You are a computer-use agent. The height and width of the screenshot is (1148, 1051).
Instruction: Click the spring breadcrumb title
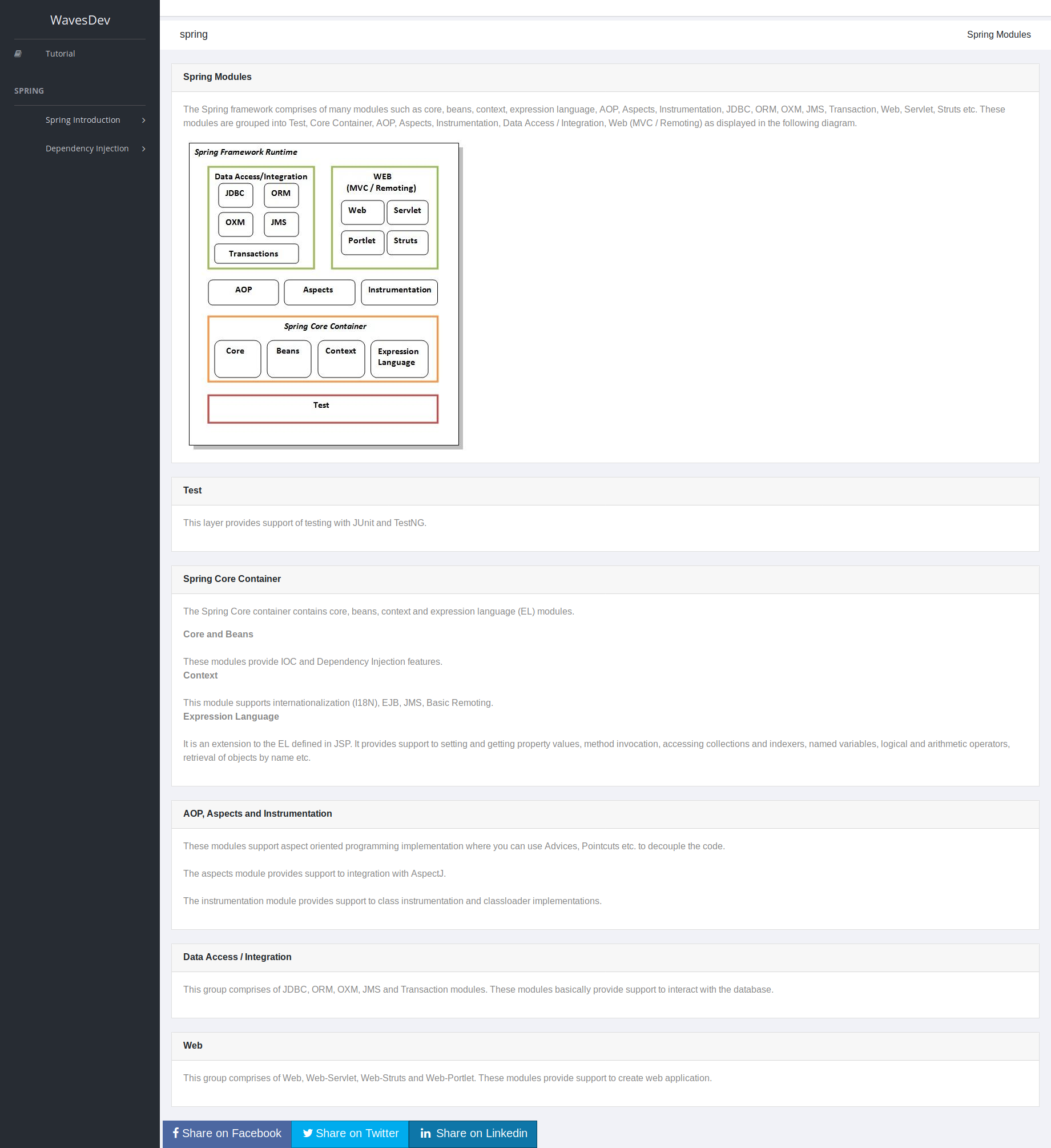(x=194, y=34)
